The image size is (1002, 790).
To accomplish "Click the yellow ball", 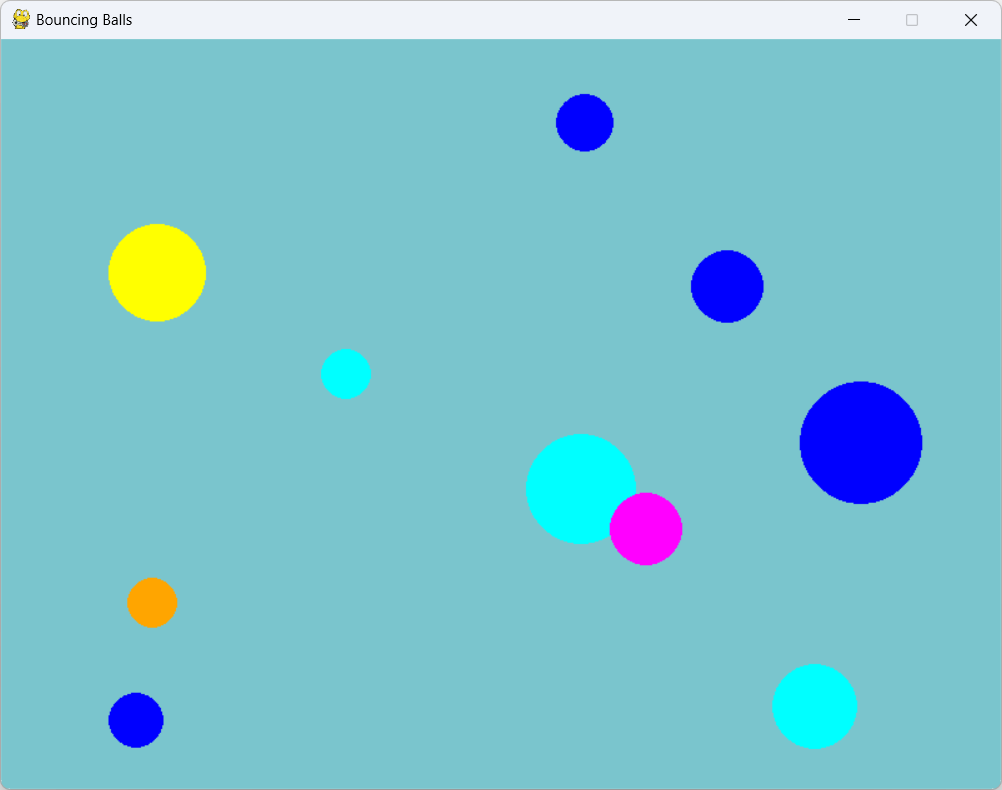I will (157, 273).
